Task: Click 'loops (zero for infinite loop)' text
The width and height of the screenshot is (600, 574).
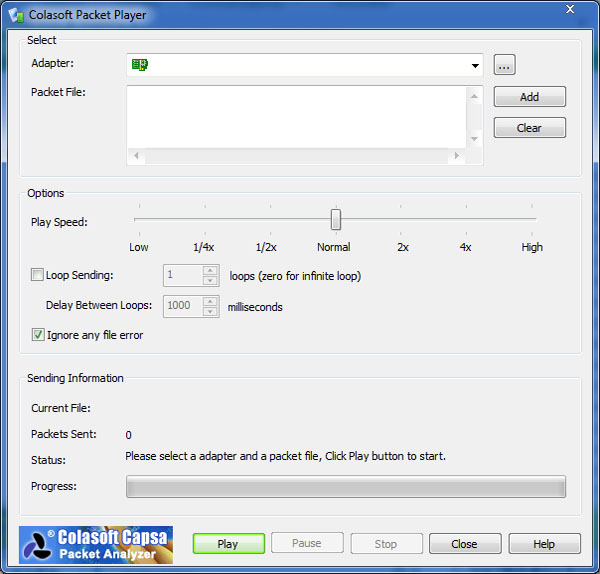Action: pos(295,276)
